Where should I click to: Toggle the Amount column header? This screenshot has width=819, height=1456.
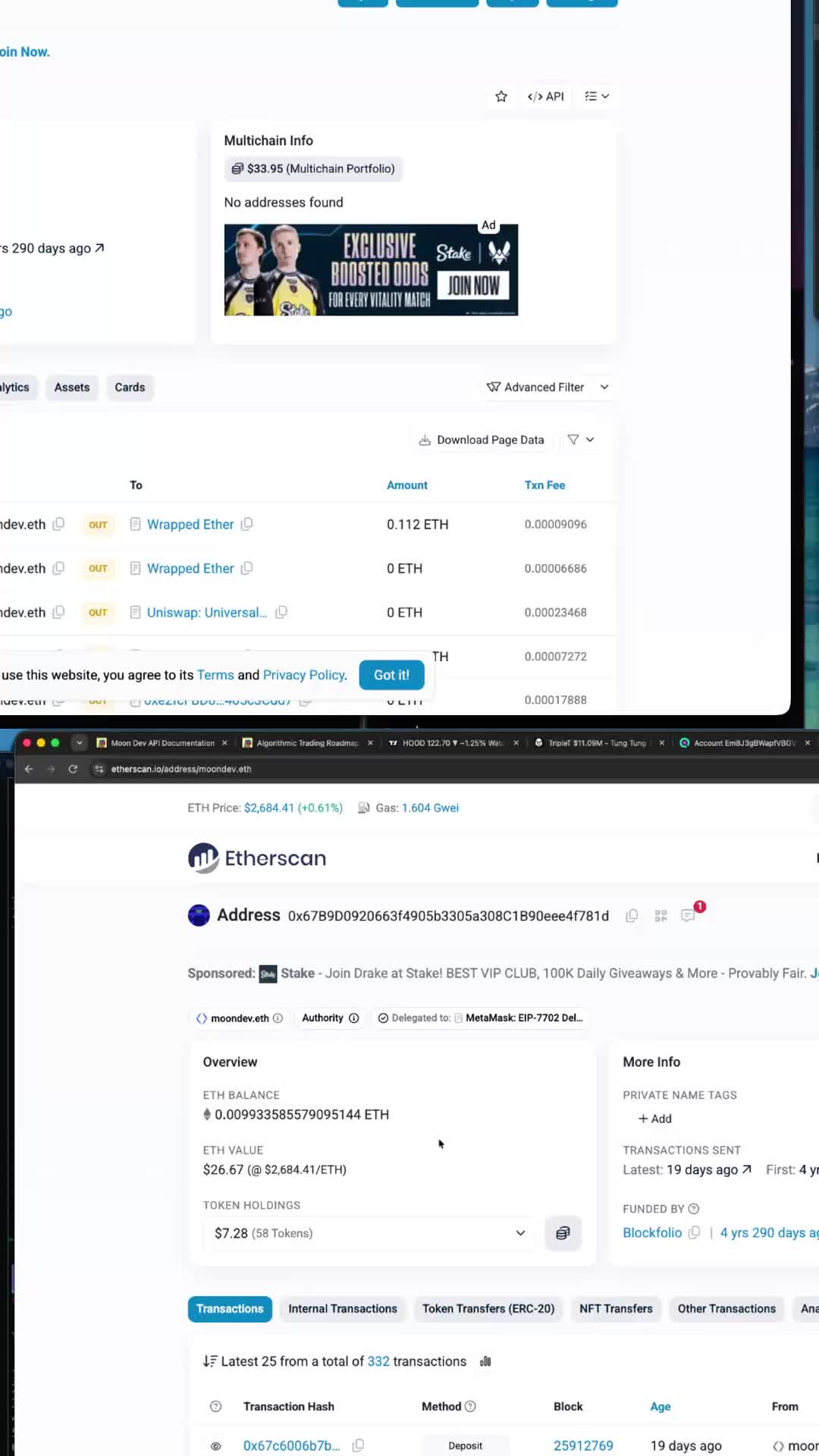[407, 485]
